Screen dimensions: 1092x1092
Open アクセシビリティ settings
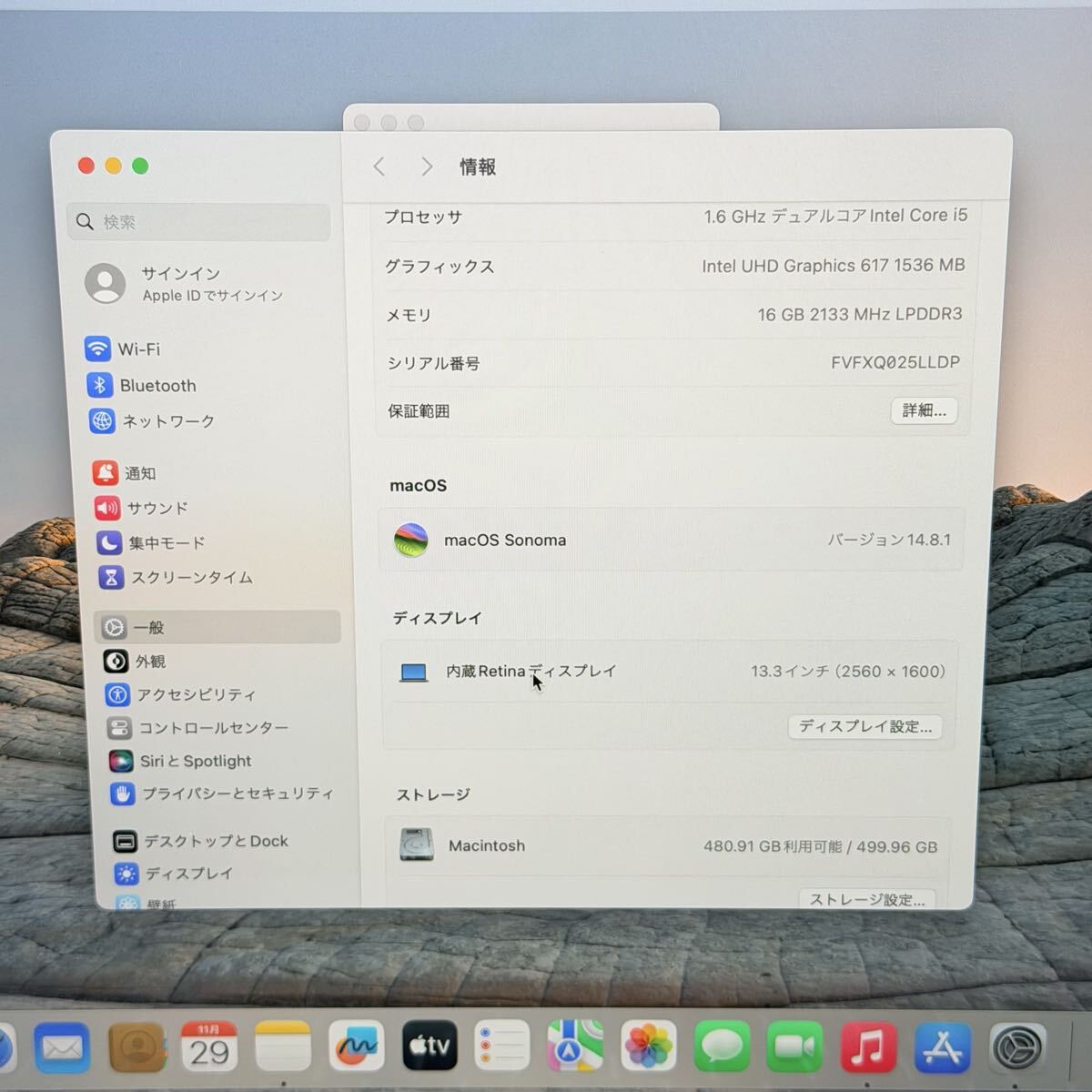click(181, 695)
